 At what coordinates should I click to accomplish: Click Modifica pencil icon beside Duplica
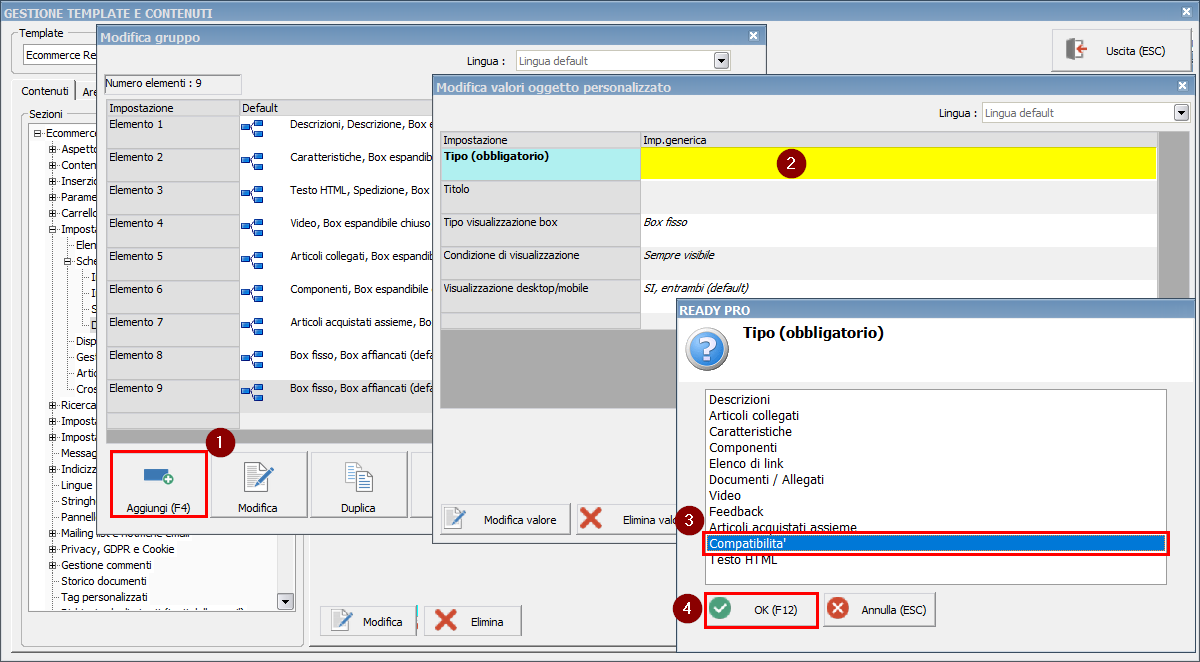pyautogui.click(x=258, y=477)
